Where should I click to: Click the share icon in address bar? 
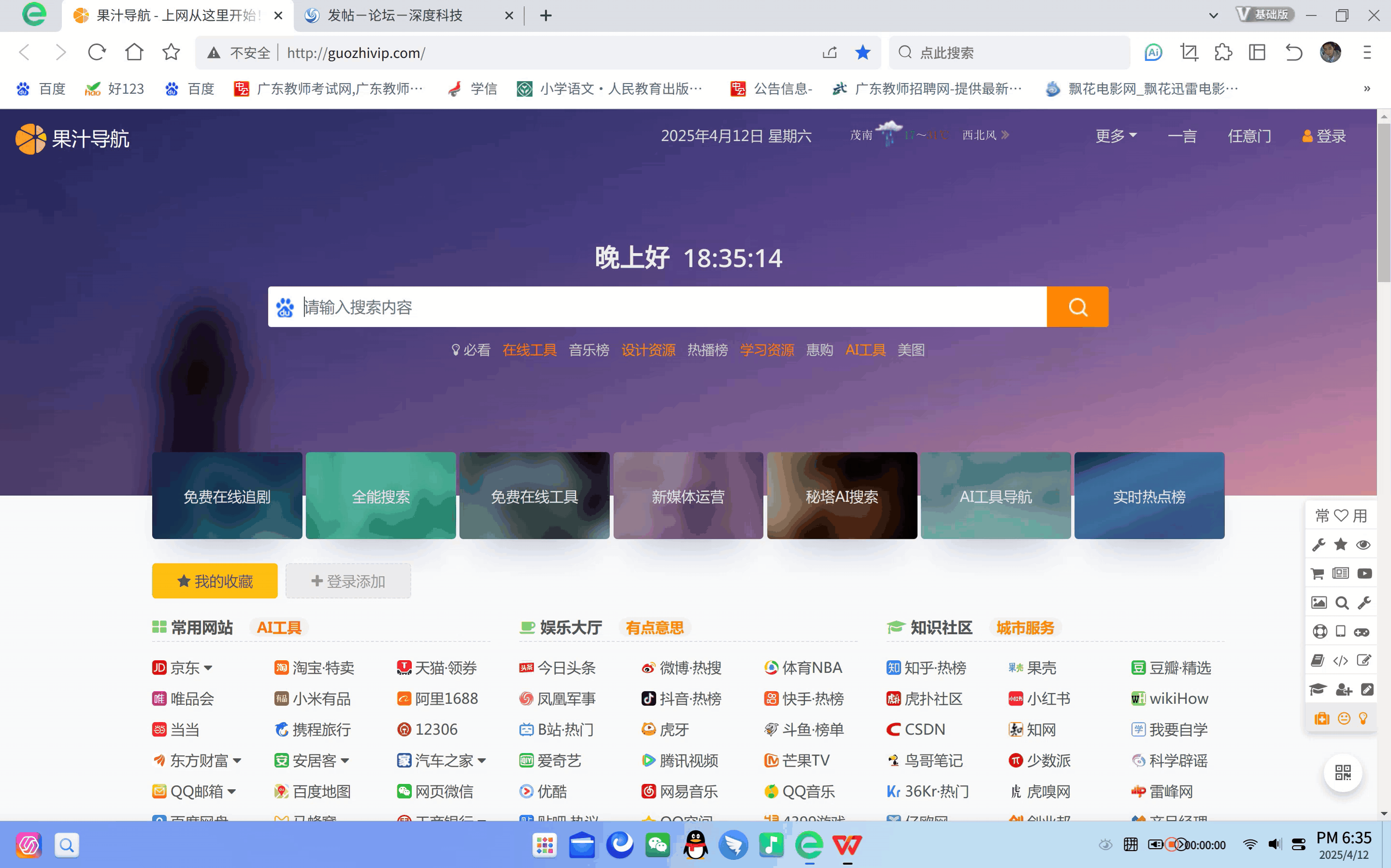click(x=829, y=53)
